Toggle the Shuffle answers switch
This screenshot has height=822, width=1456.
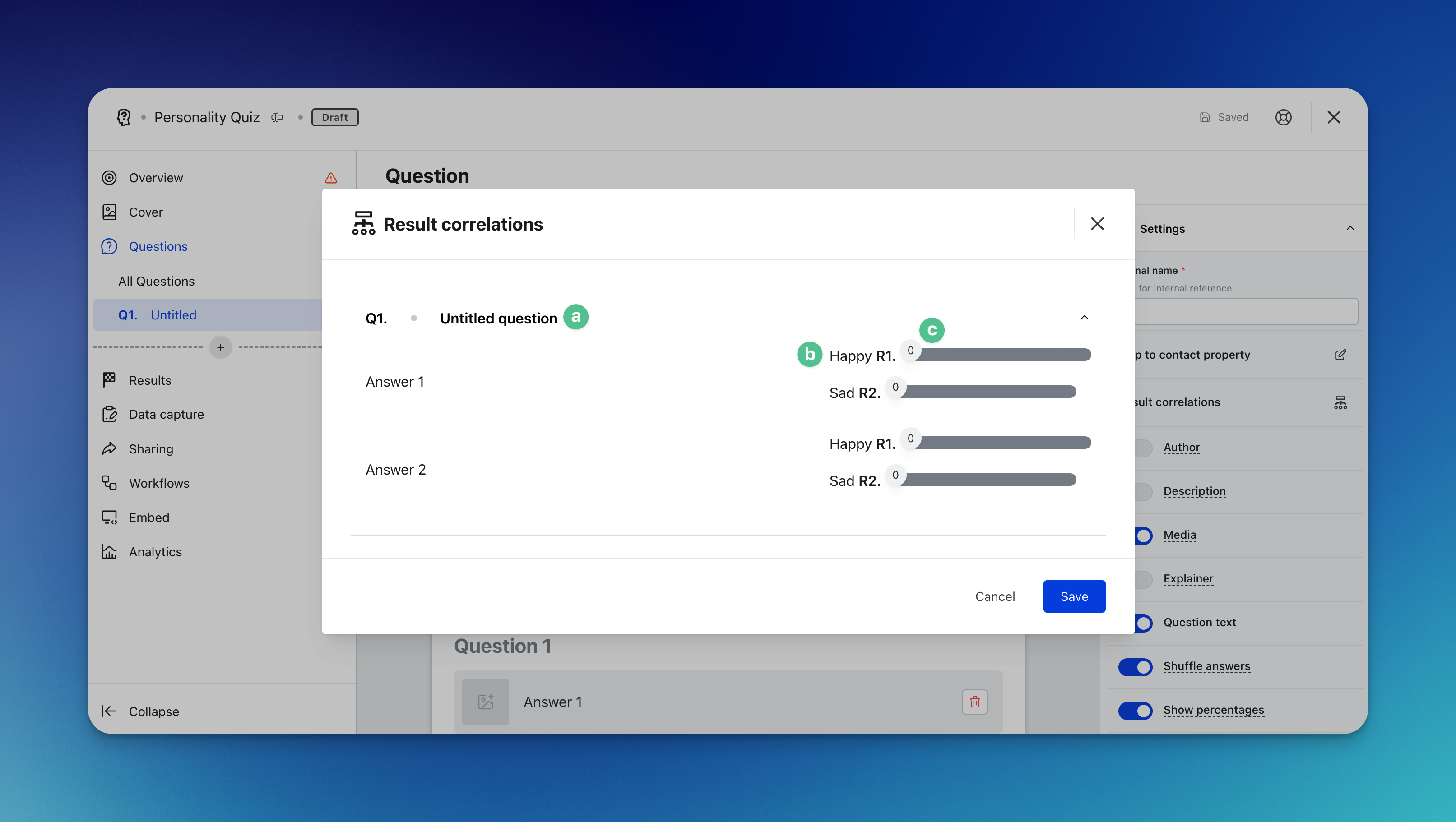click(x=1135, y=667)
